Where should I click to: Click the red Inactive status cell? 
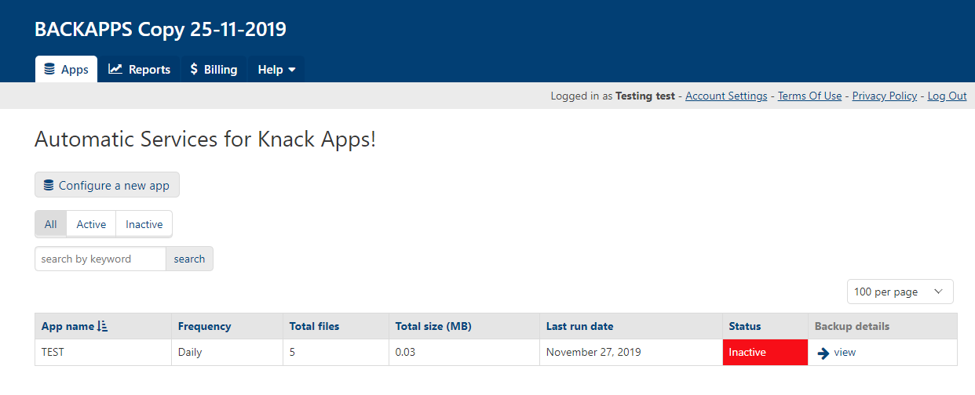(765, 352)
